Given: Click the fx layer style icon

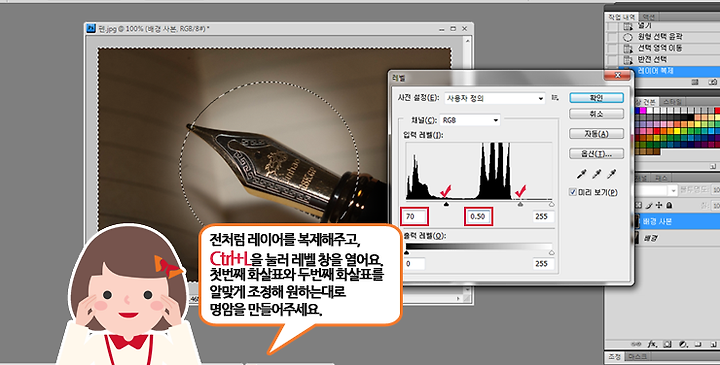Looking at the screenshot, I should point(652,344).
